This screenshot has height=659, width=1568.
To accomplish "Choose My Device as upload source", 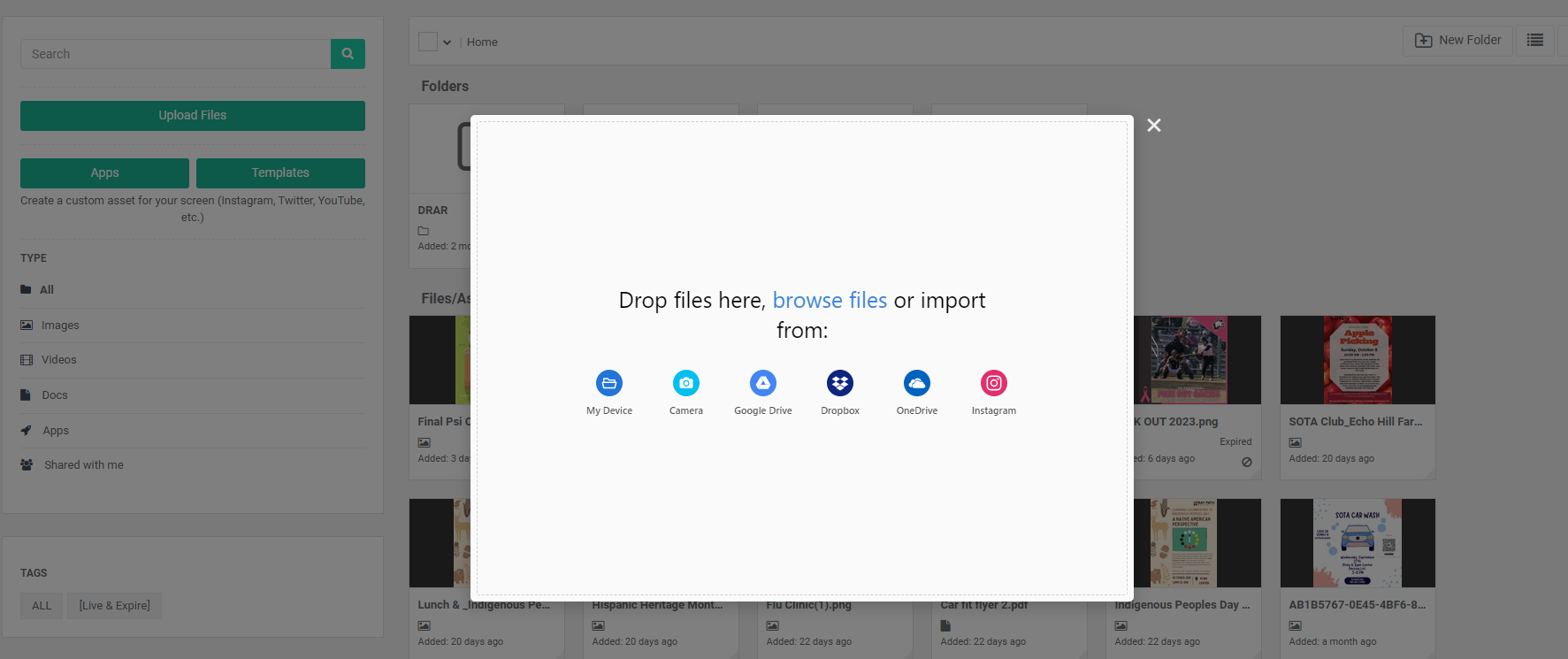I will (x=609, y=383).
